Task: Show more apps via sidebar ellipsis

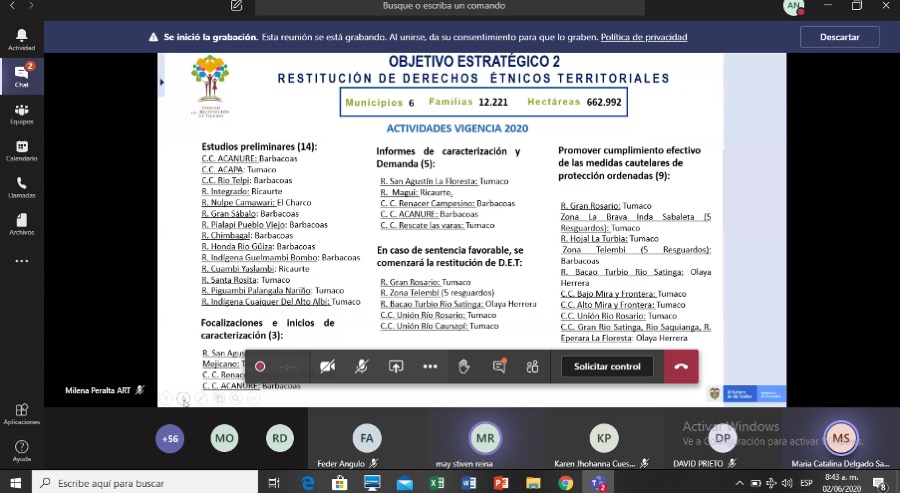Action: click(21, 261)
